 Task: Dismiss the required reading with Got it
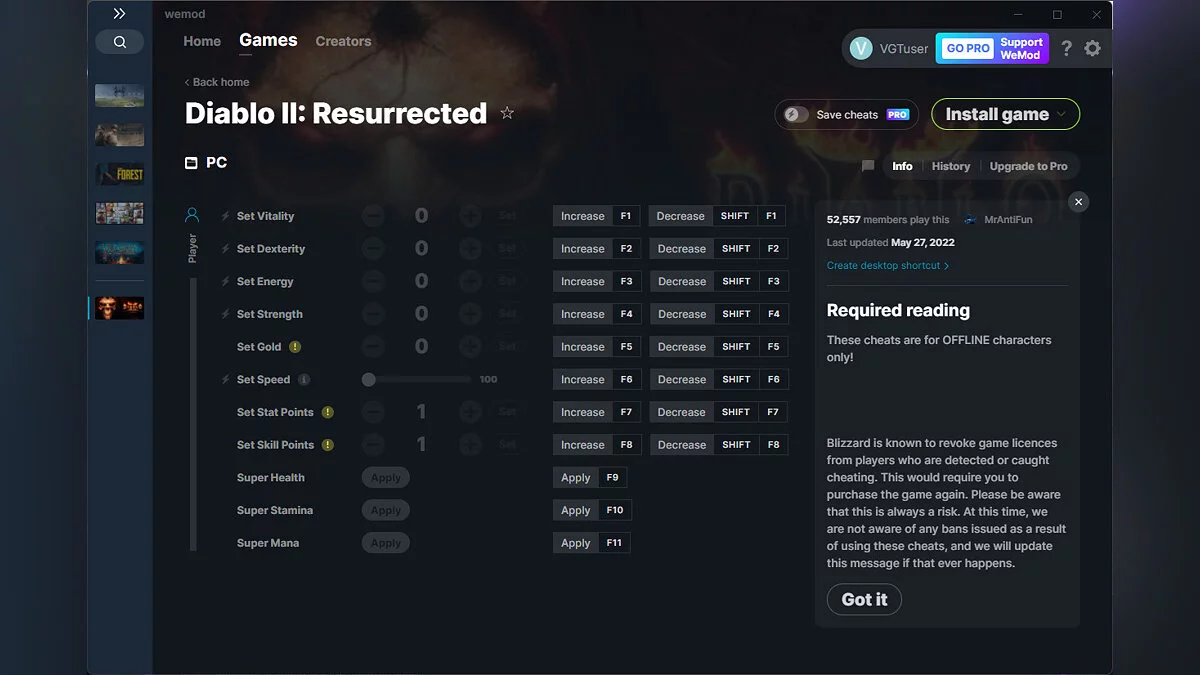click(863, 599)
